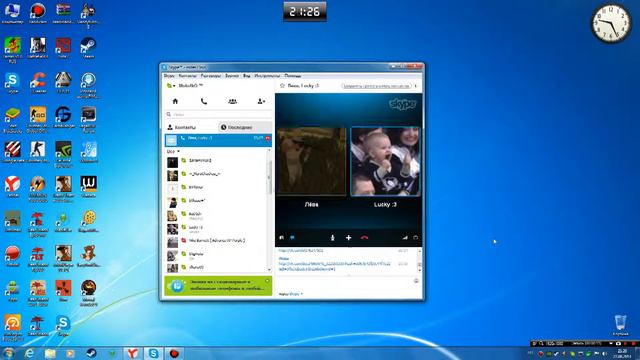
Task: Select the active call conversation row
Action: click(218, 140)
